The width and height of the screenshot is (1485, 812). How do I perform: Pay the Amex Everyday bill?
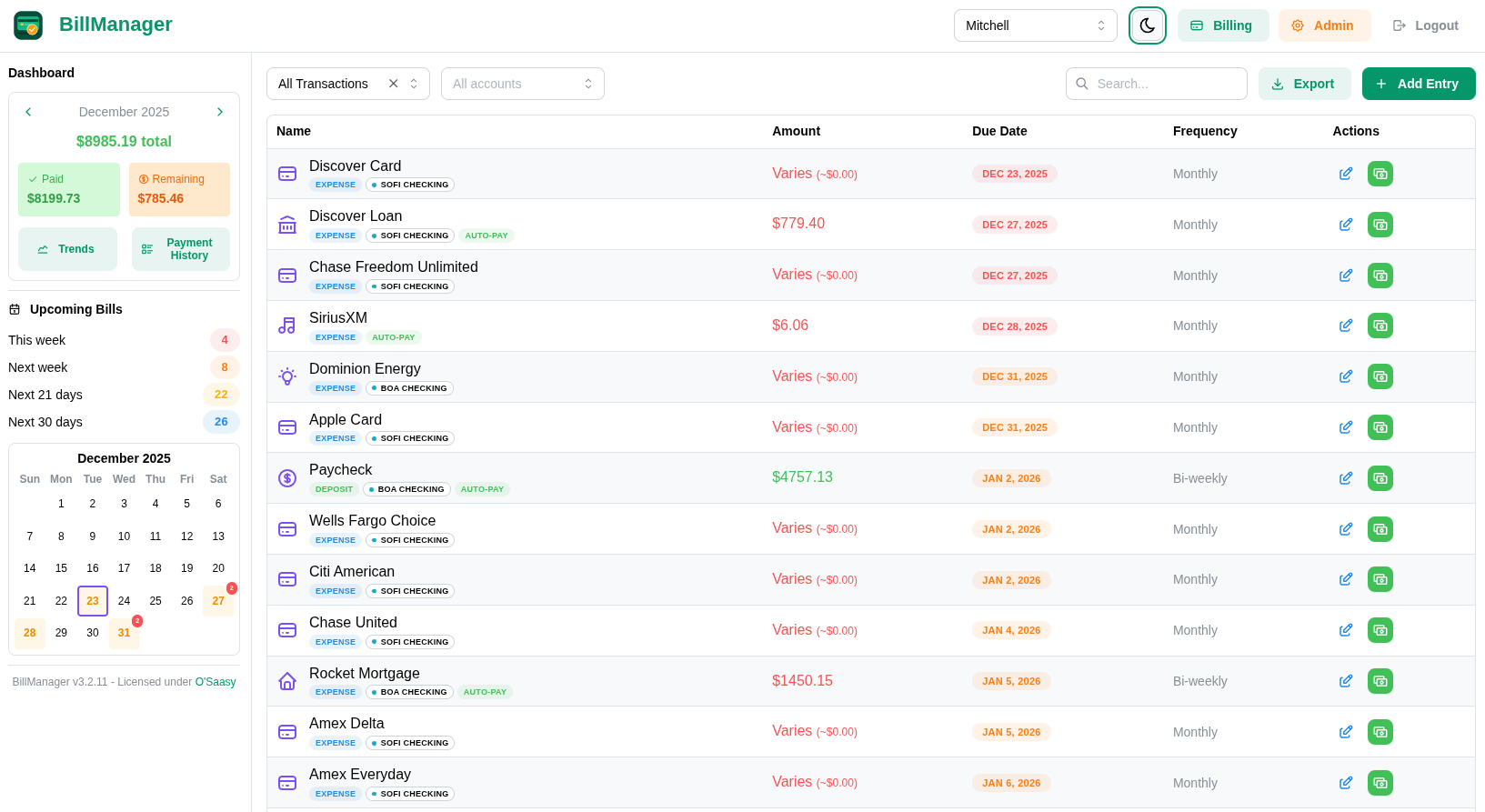click(x=1380, y=783)
